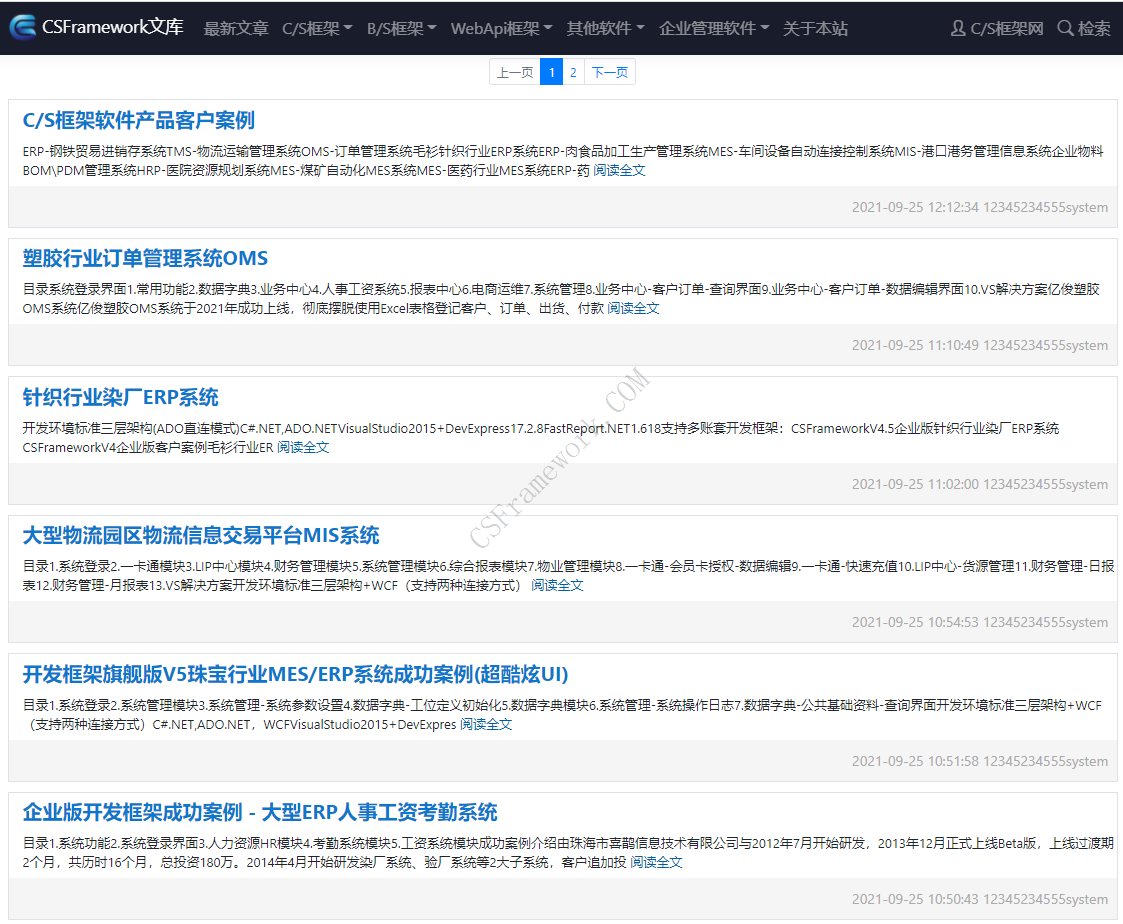1123x924 pixels.
Task: Expand the WebApi框架 dropdown menu
Action: pos(501,28)
